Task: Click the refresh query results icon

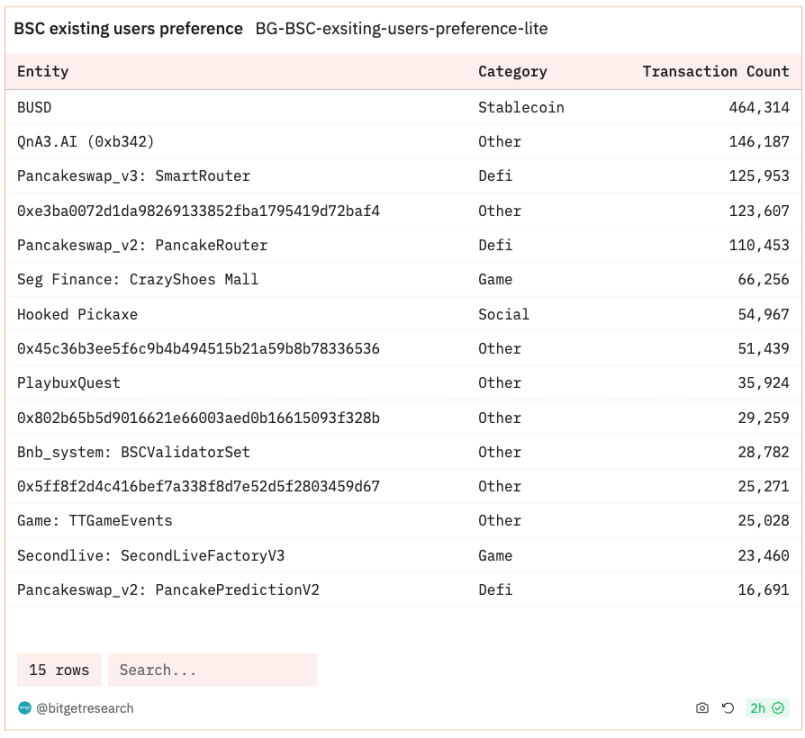Action: click(x=728, y=708)
